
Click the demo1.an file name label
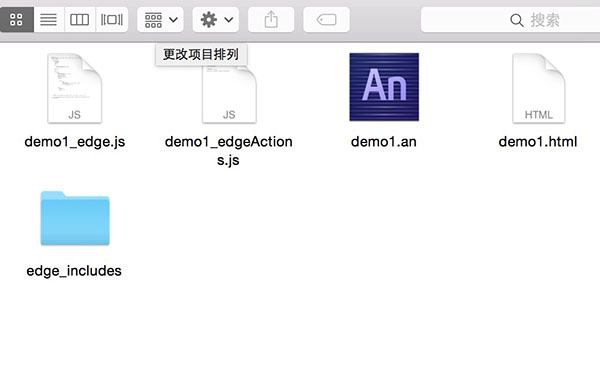384,142
